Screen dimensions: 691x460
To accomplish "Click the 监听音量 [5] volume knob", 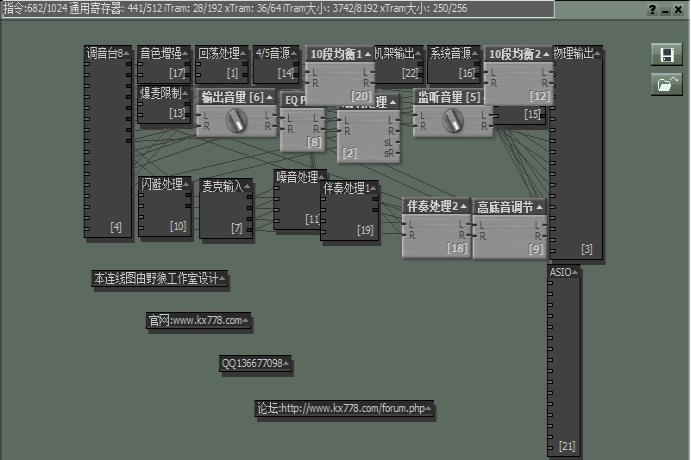I will pyautogui.click(x=453, y=120).
